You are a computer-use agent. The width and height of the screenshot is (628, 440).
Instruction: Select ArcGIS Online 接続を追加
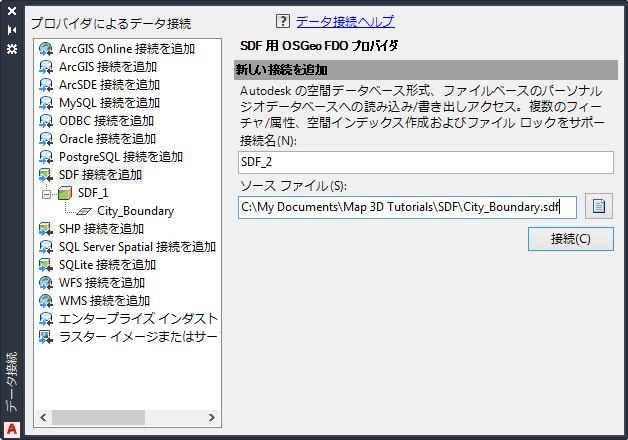click(x=127, y=49)
